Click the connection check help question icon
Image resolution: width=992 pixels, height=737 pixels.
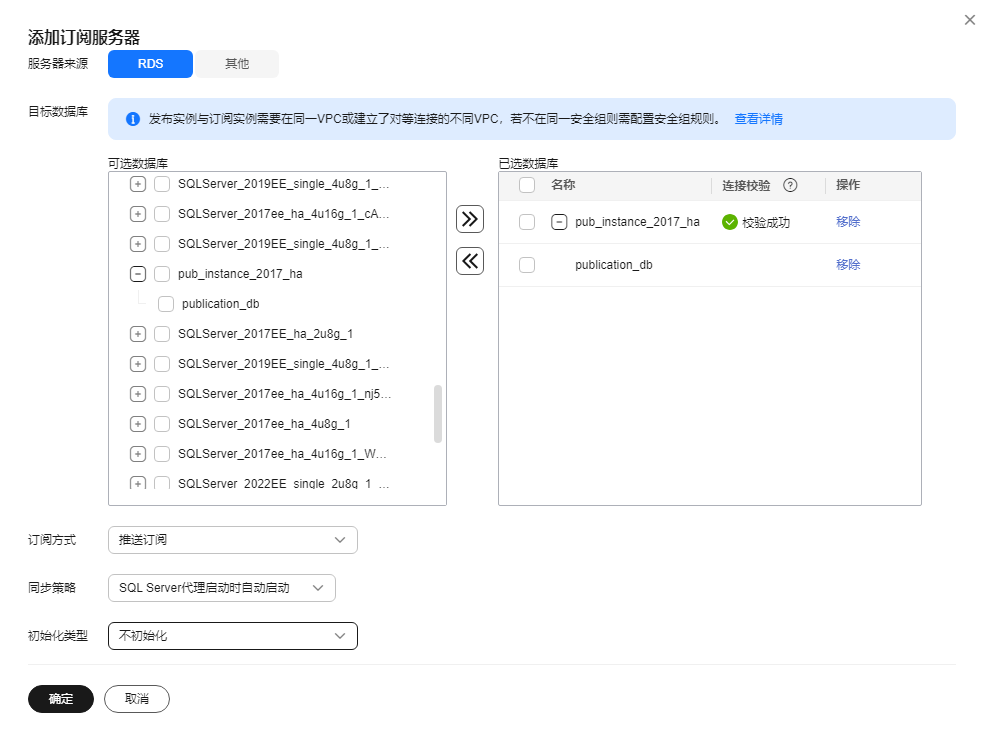(790, 185)
